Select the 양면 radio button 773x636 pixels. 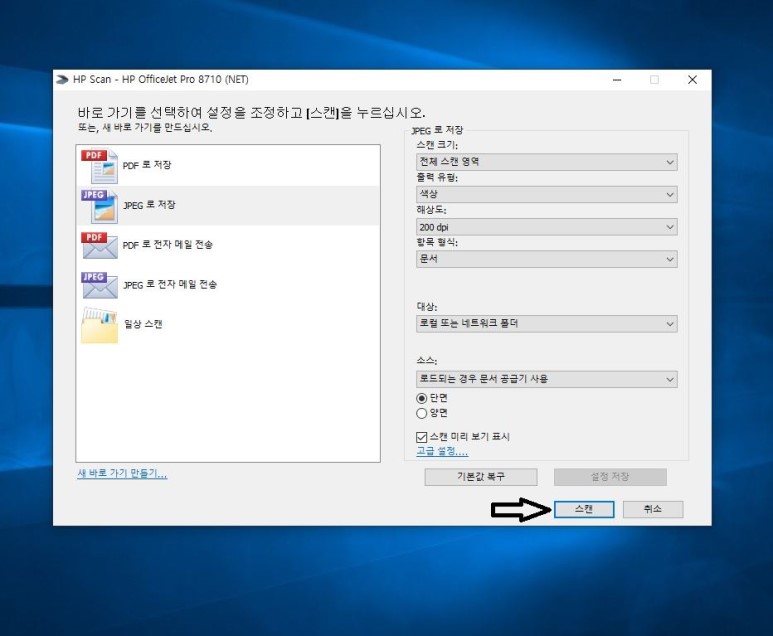pyautogui.click(x=422, y=413)
